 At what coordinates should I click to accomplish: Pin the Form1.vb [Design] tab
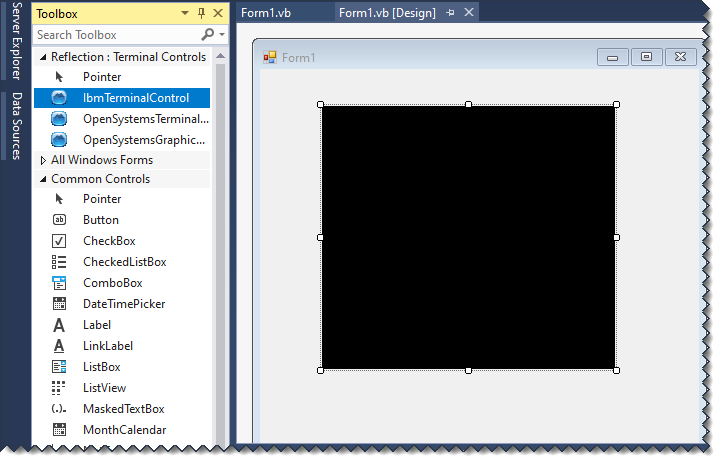pyautogui.click(x=450, y=13)
